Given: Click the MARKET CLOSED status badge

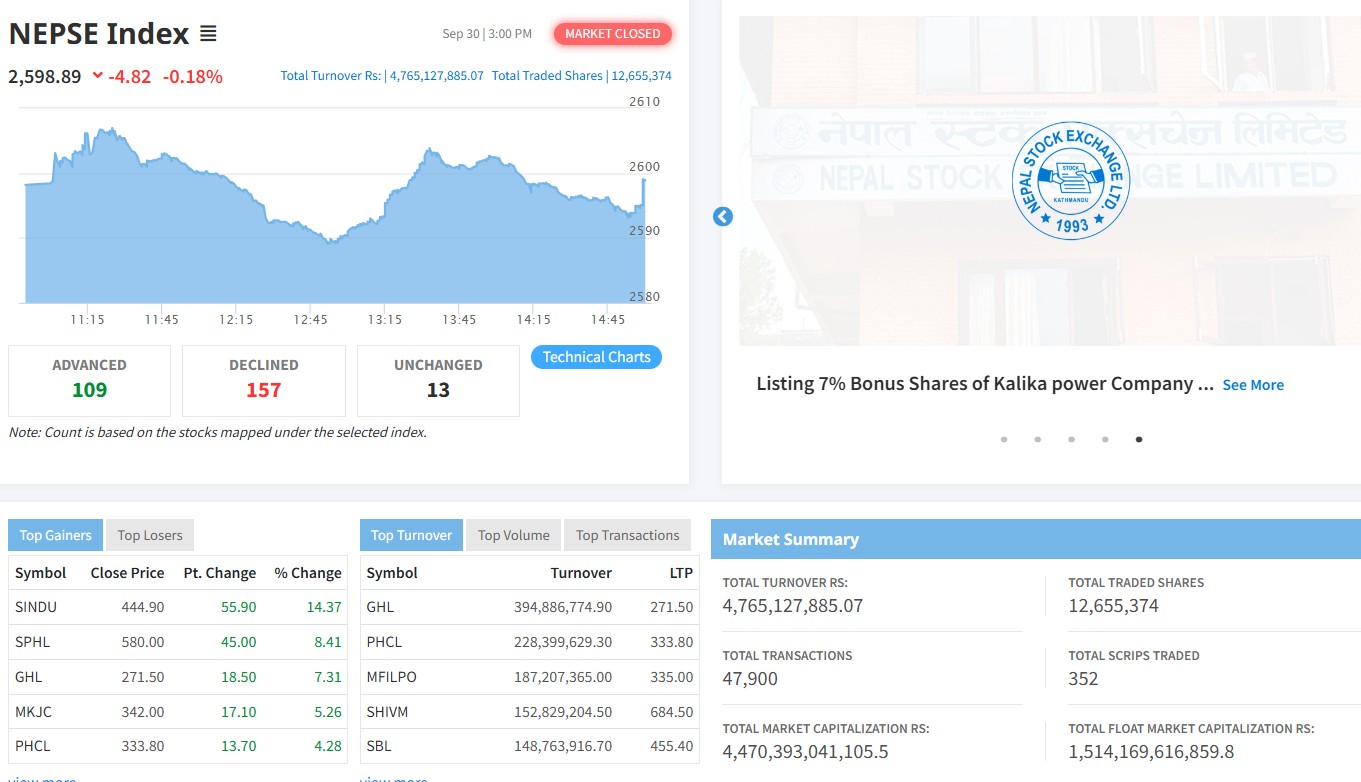Looking at the screenshot, I should pyautogui.click(x=613, y=34).
